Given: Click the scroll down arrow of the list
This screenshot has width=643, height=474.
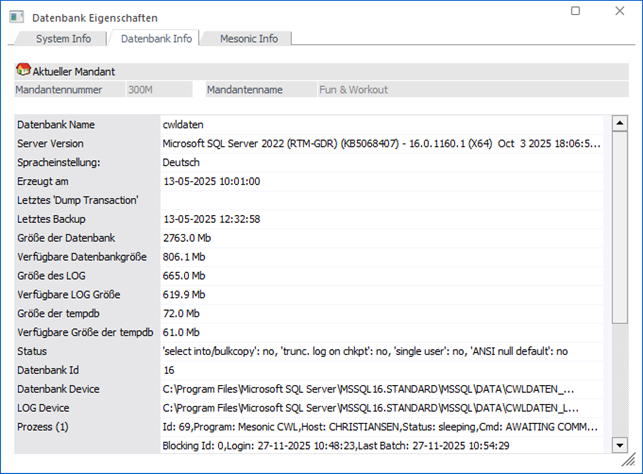Looking at the screenshot, I should (x=620, y=445).
